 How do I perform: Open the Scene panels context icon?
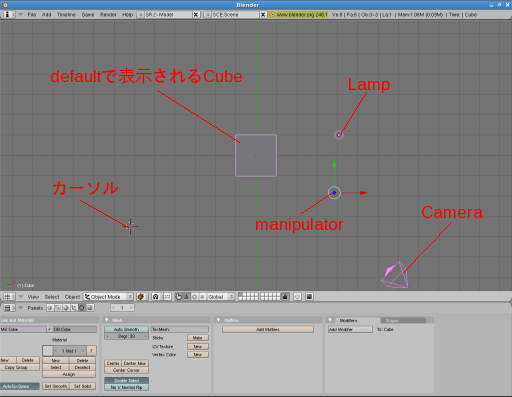(90, 308)
